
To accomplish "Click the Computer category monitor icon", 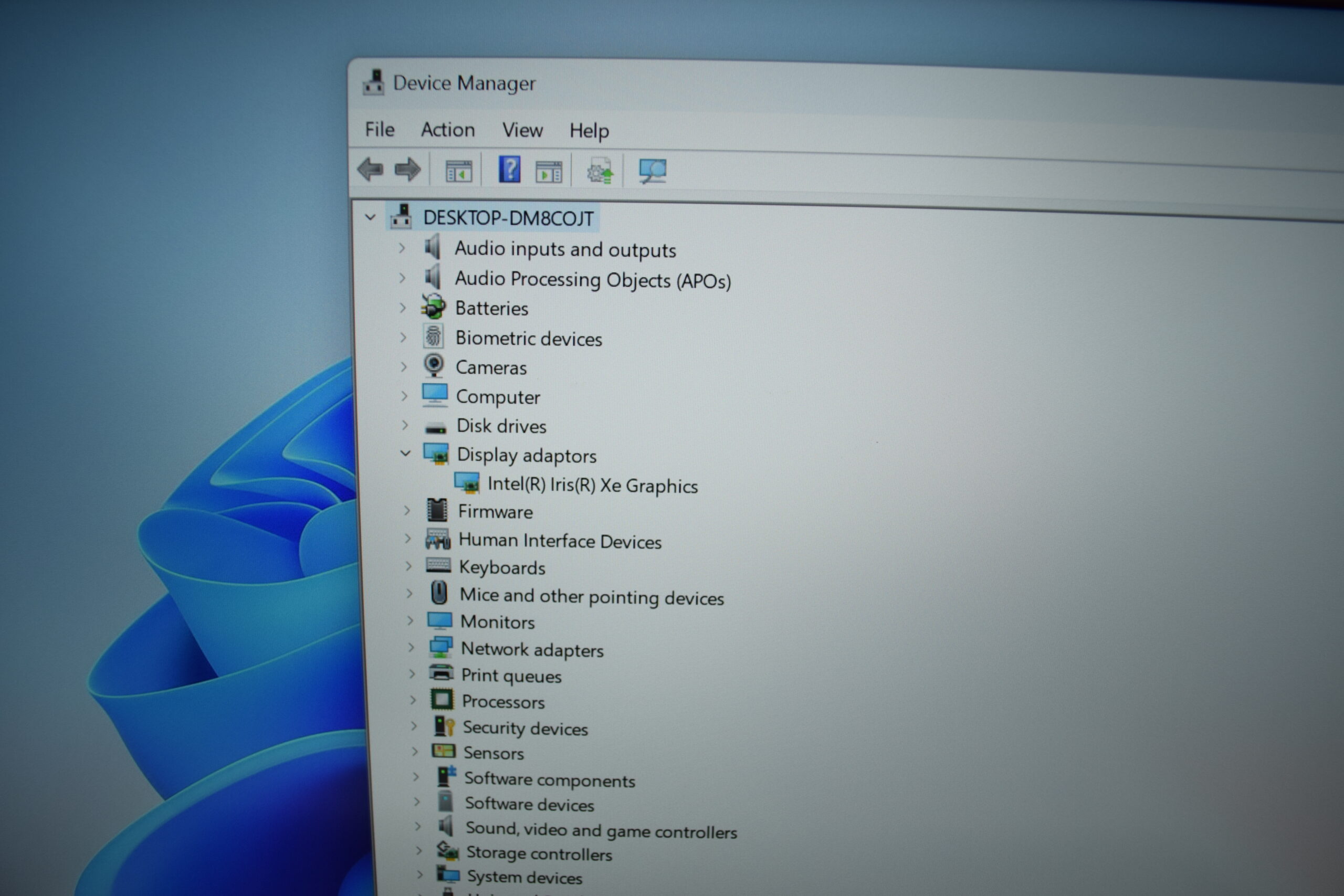I will [x=435, y=395].
